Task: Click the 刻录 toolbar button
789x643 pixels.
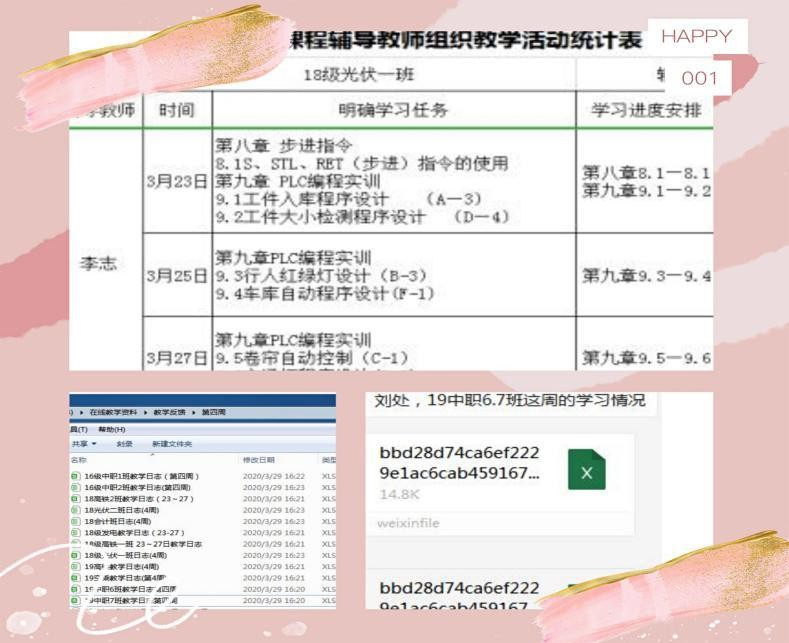Action: 124,444
